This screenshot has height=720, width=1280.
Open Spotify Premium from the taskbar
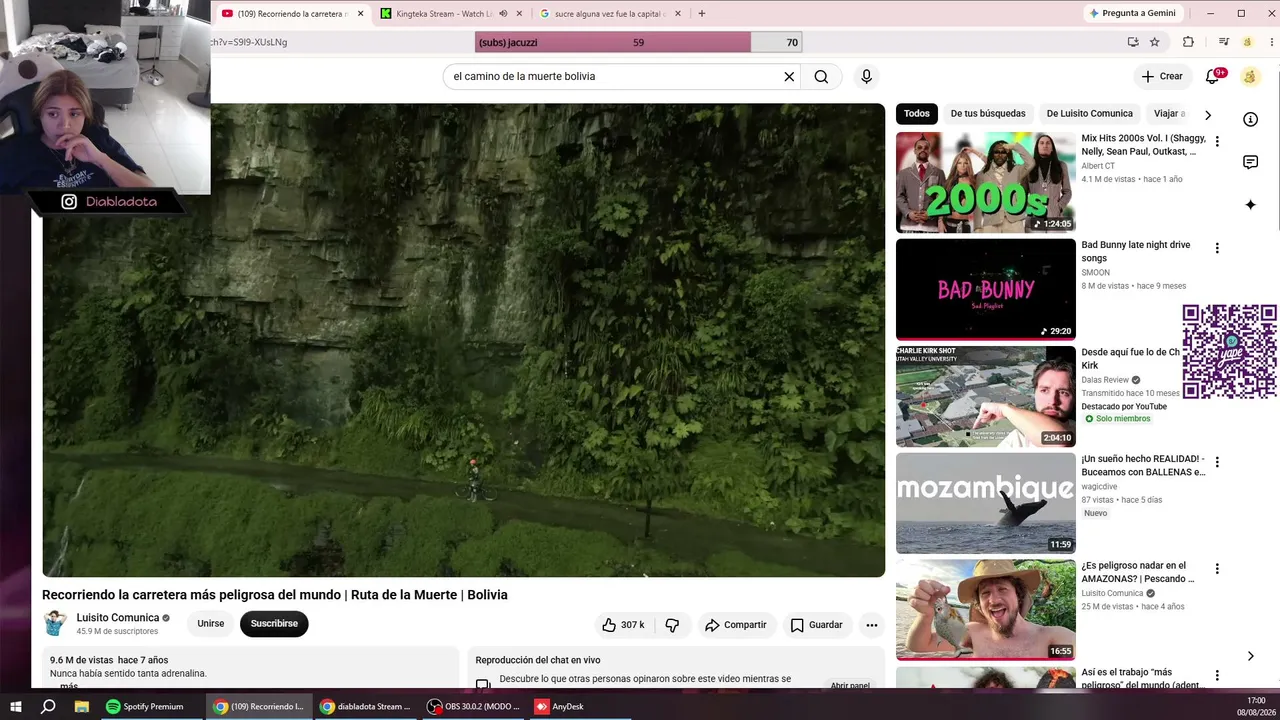(x=146, y=706)
